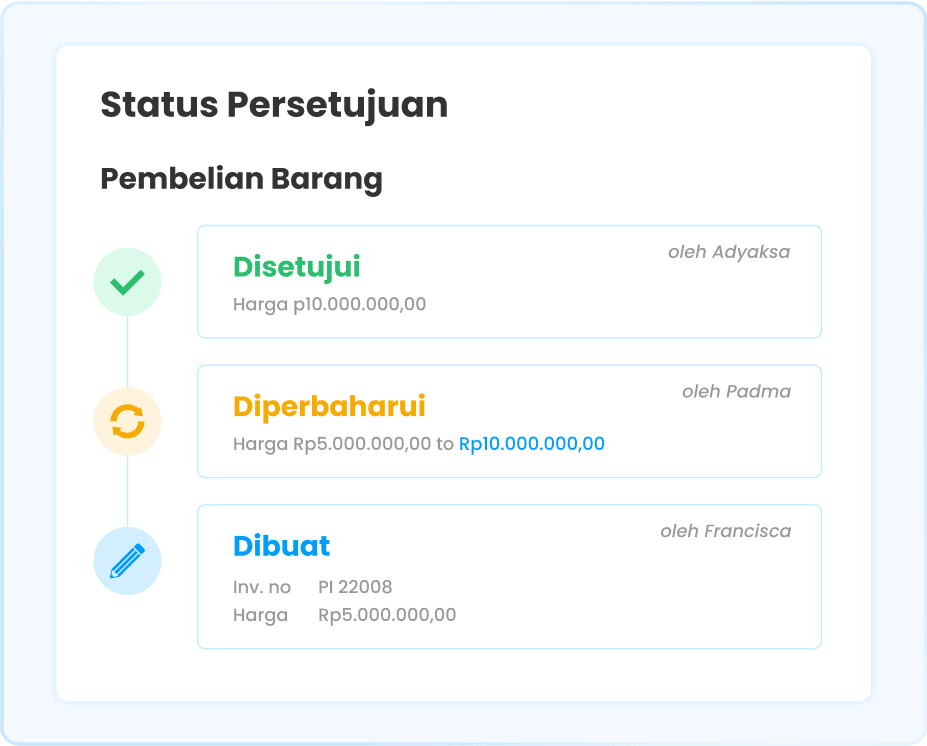This screenshot has width=927, height=746.
Task: Click the Harga p10.000.000,00 value
Action: 329,304
